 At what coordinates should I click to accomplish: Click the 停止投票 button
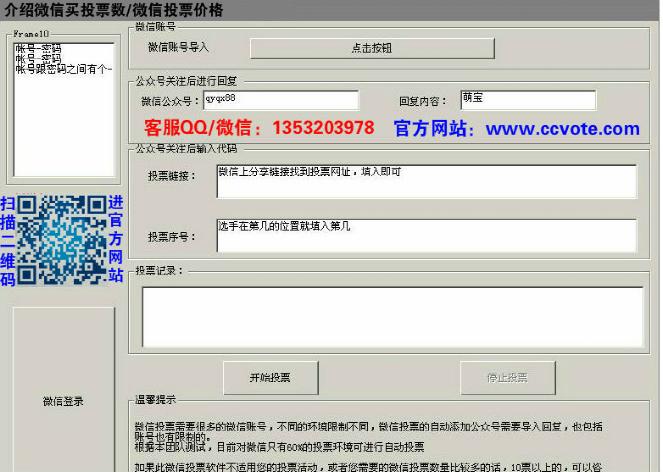pyautogui.click(x=507, y=377)
